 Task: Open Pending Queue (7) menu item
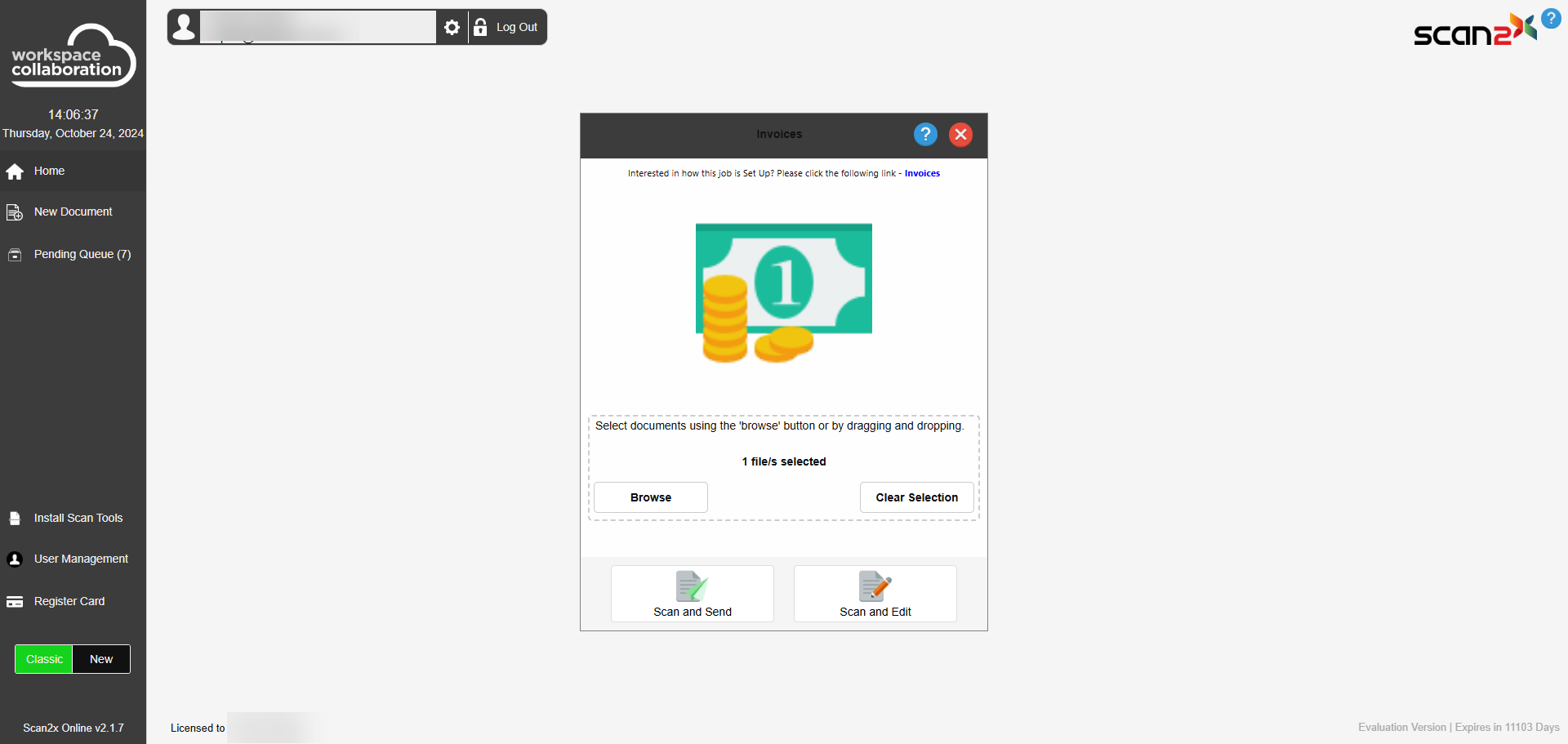(x=82, y=254)
